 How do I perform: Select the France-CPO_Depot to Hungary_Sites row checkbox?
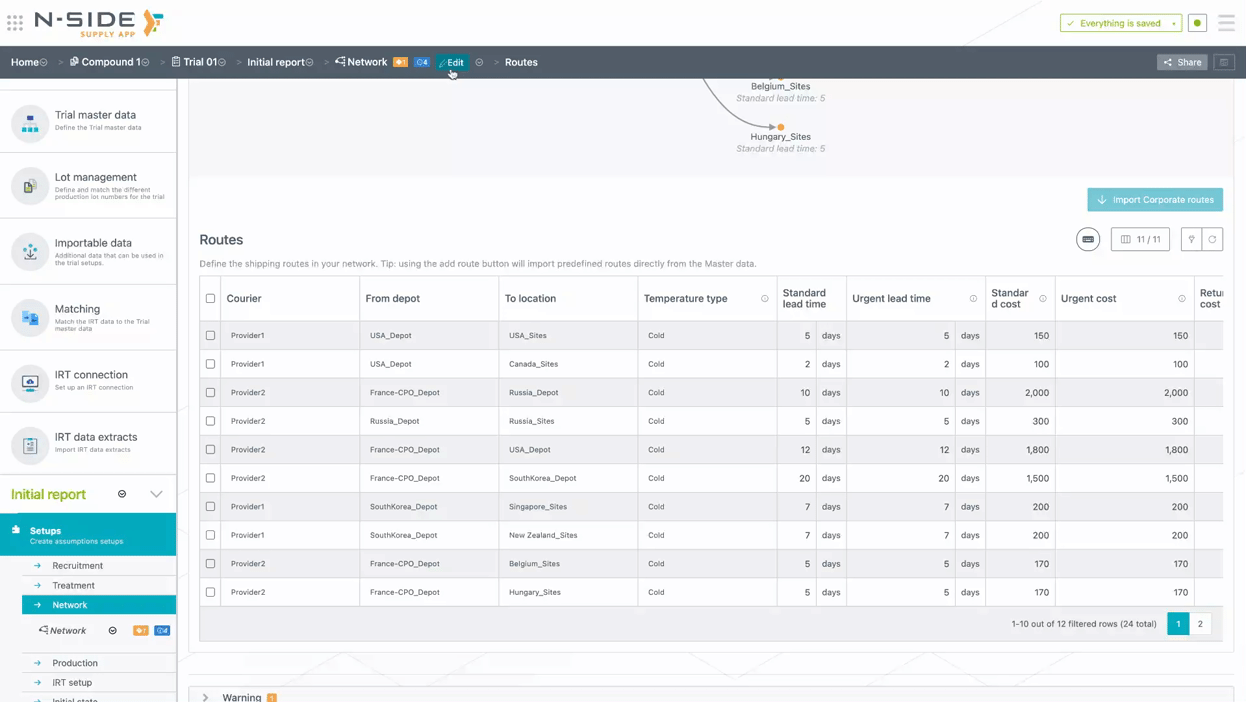[210, 592]
